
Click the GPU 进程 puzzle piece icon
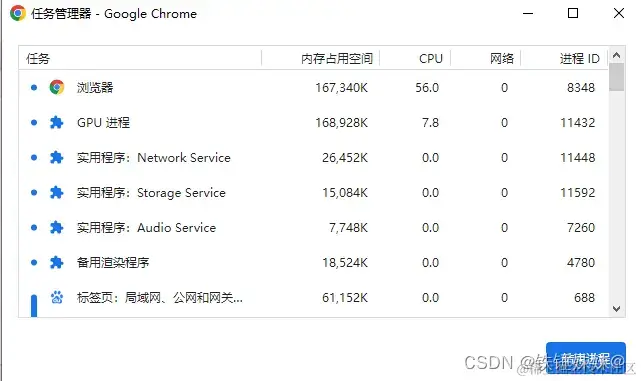click(x=56, y=123)
